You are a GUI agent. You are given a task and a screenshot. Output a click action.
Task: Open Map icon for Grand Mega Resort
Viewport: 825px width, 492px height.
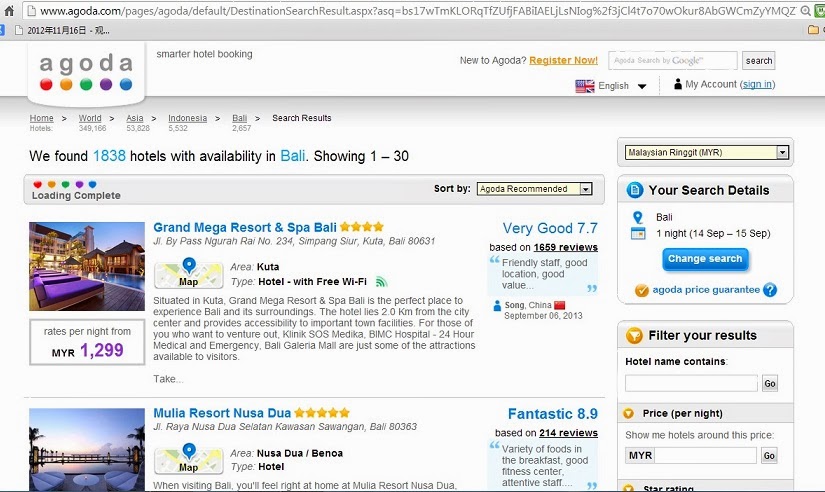tap(188, 273)
